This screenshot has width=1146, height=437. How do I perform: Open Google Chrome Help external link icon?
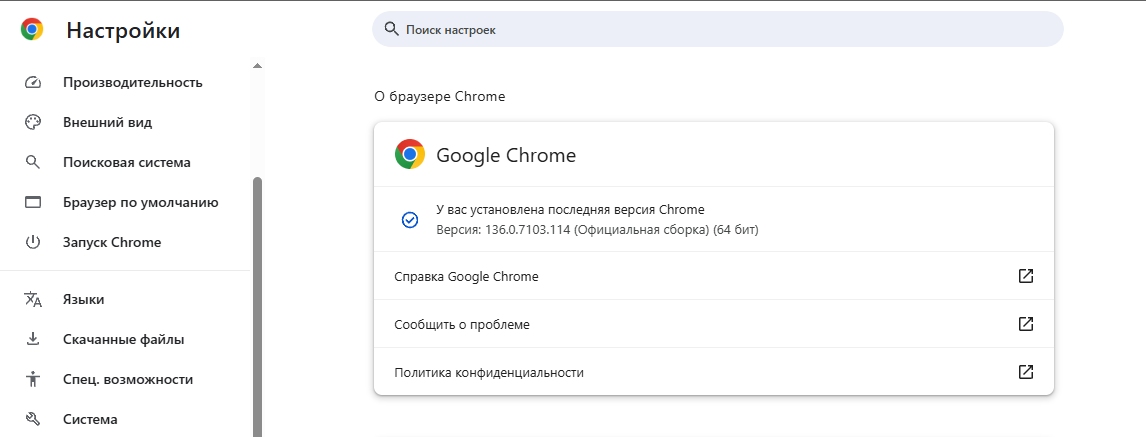click(x=1025, y=276)
